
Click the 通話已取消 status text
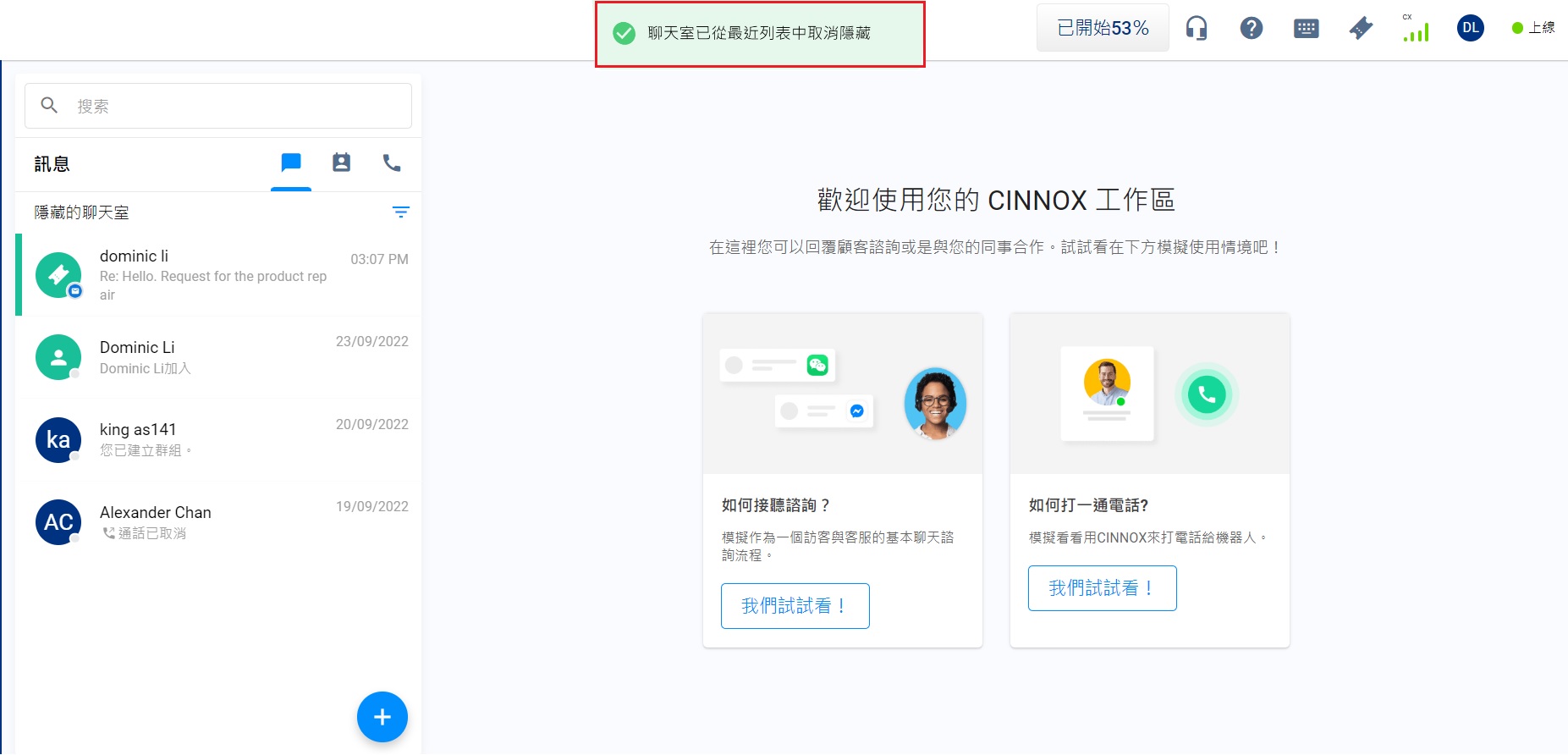(152, 533)
